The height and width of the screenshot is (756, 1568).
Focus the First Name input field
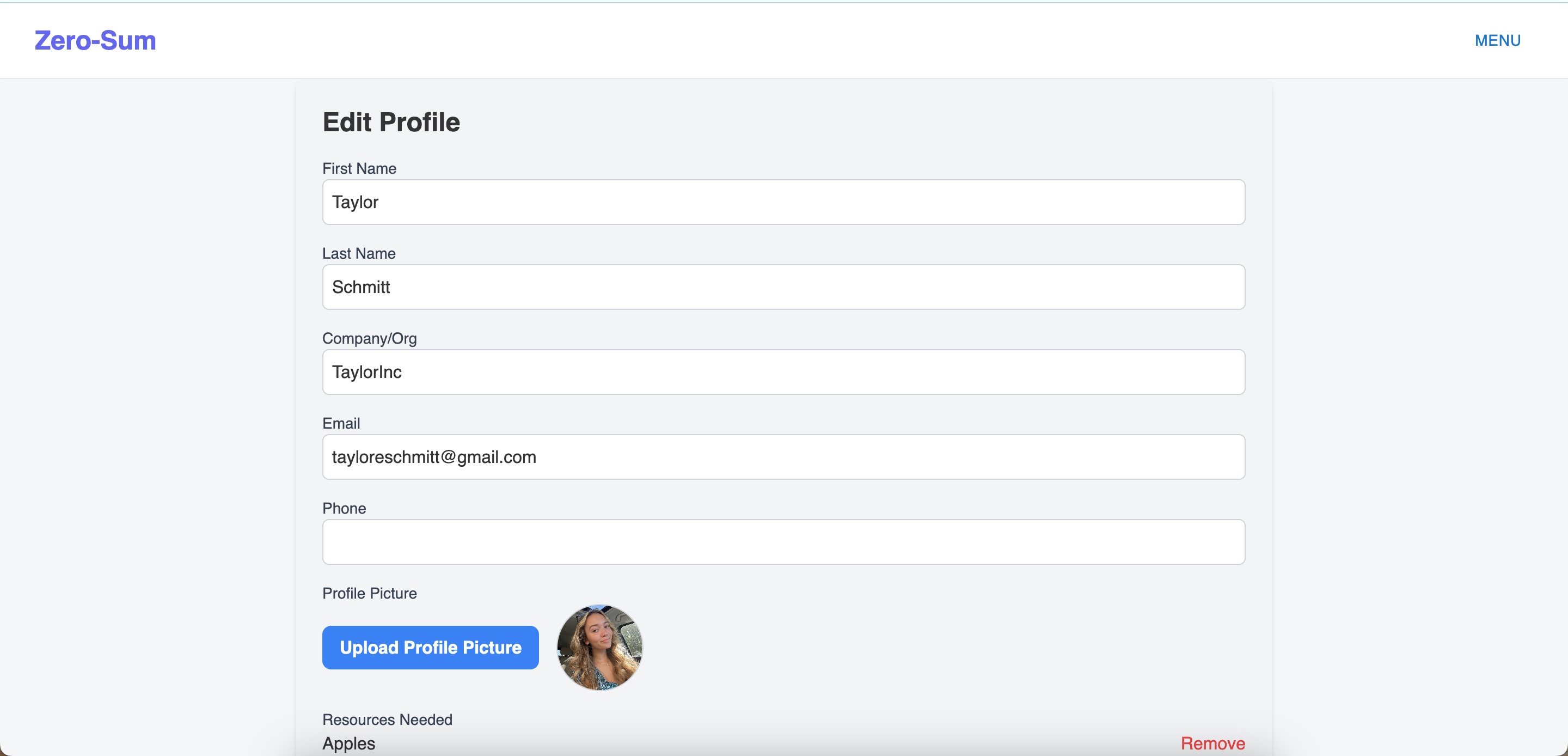(783, 202)
